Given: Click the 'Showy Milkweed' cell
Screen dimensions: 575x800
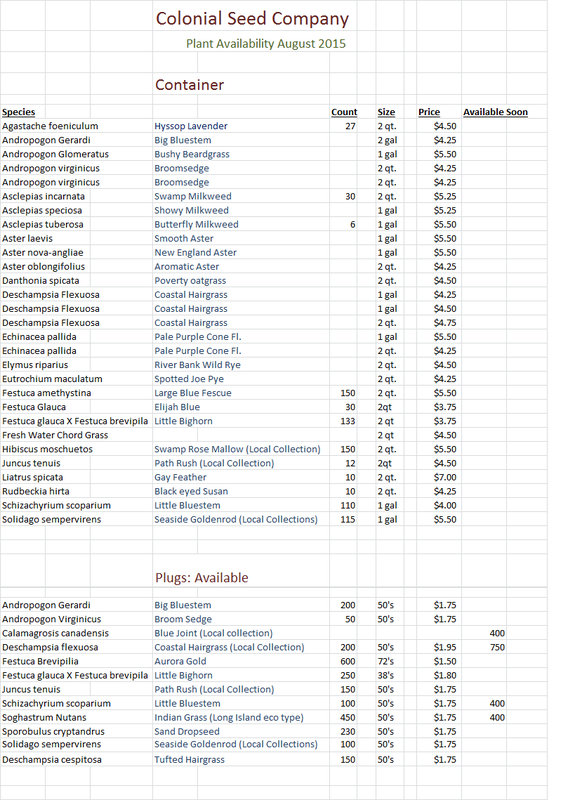Looking at the screenshot, I should coord(191,210).
